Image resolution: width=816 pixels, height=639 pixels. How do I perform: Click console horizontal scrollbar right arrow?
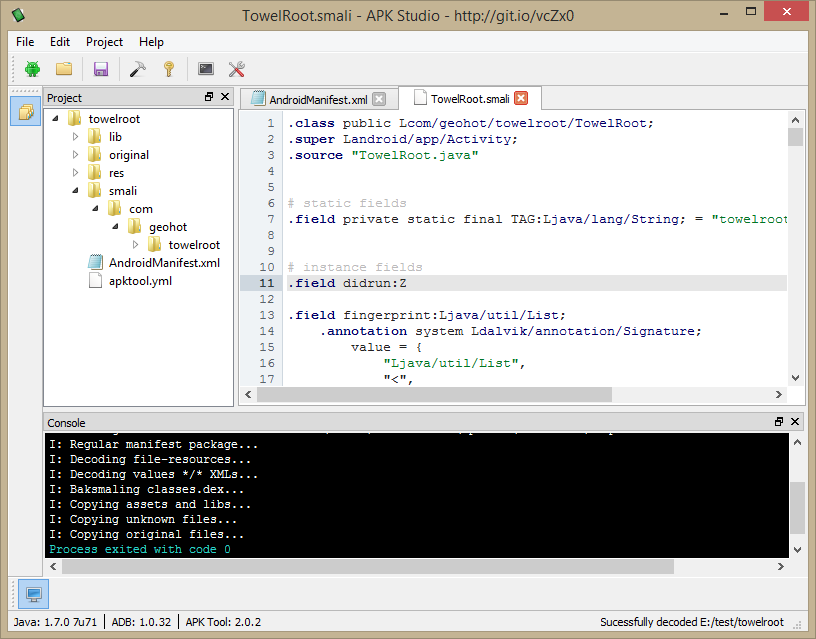tap(781, 566)
